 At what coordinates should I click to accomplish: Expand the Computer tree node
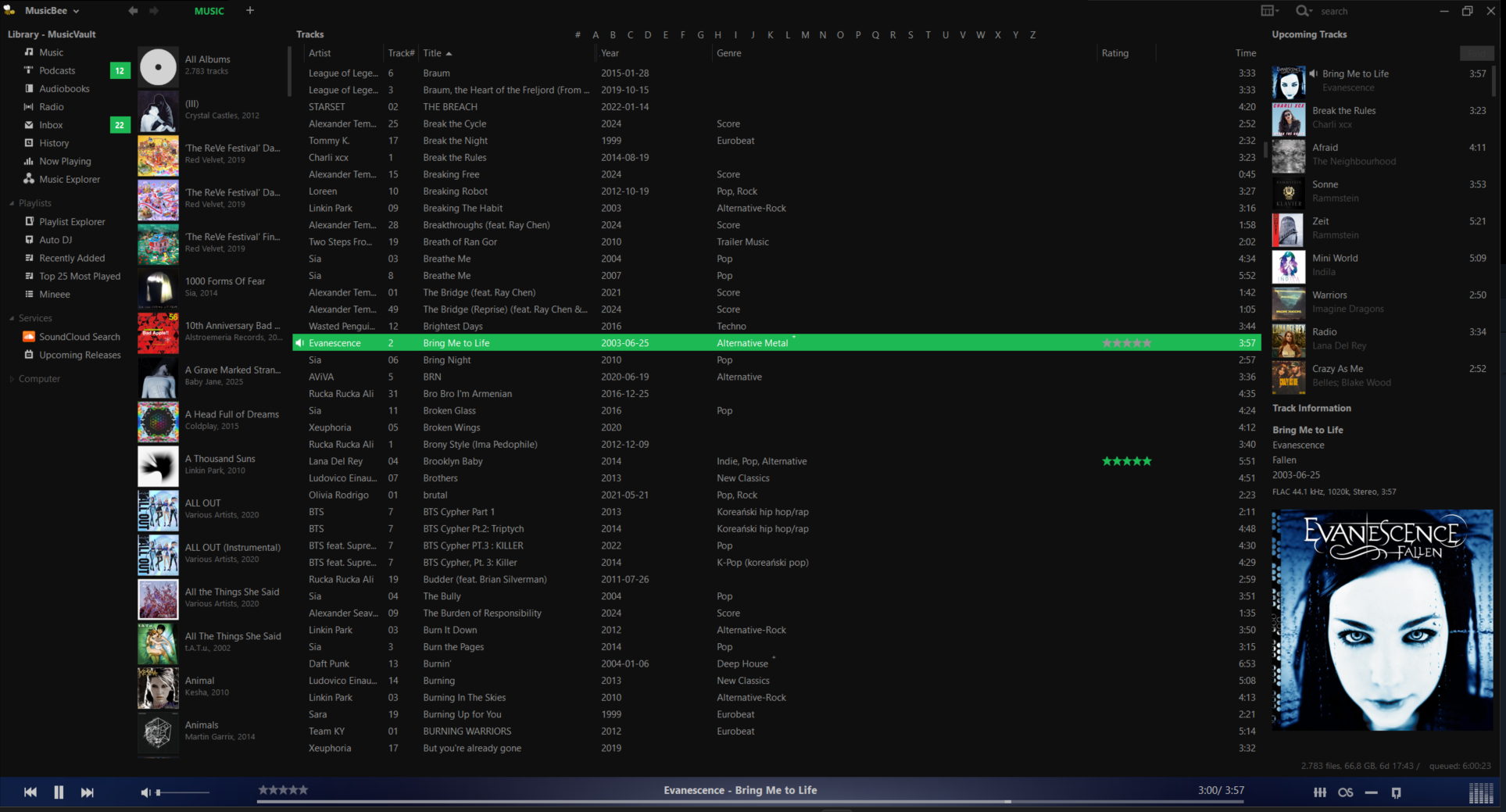12,379
